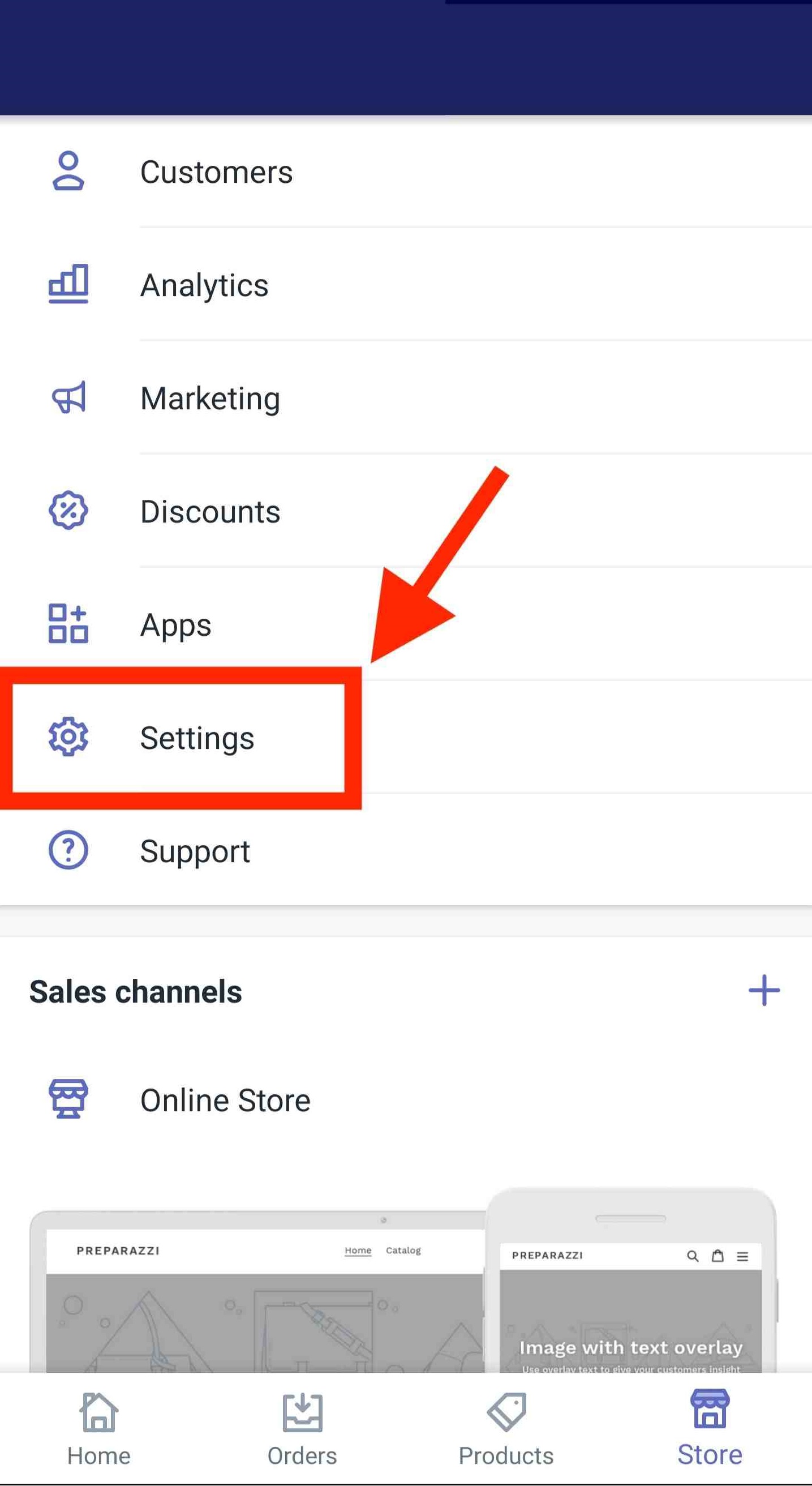
Task: Switch to the Products tab
Action: pyautogui.click(x=506, y=1429)
